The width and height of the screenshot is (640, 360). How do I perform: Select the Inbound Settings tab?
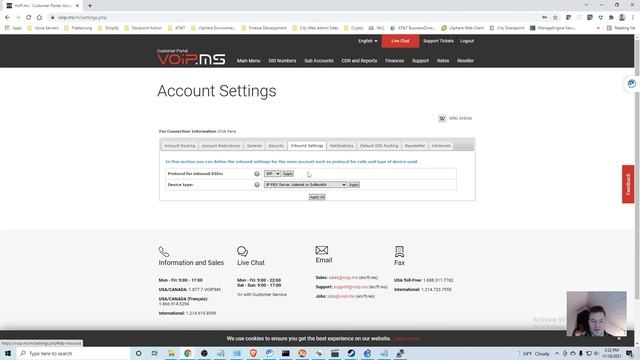[307, 146]
